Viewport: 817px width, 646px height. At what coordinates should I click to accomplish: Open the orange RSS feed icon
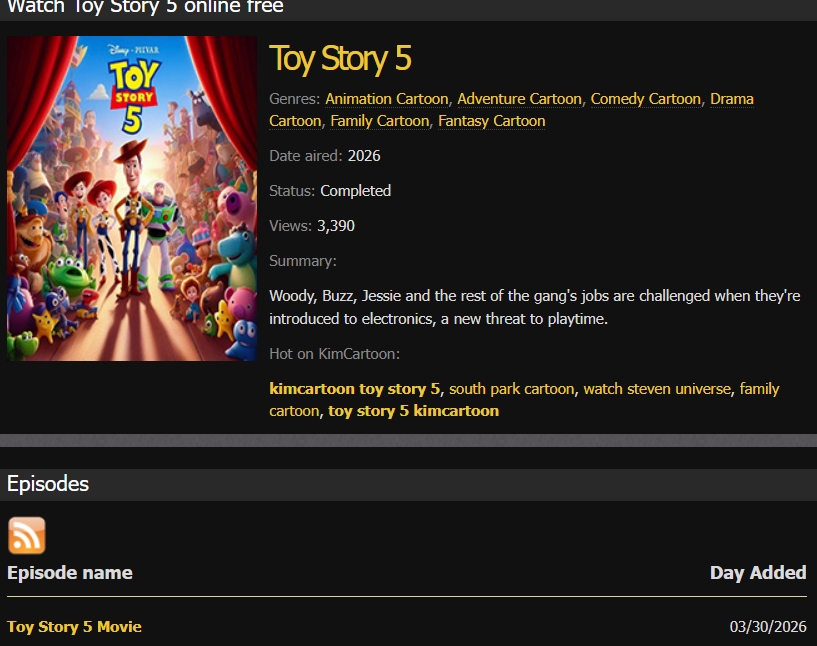[27, 536]
